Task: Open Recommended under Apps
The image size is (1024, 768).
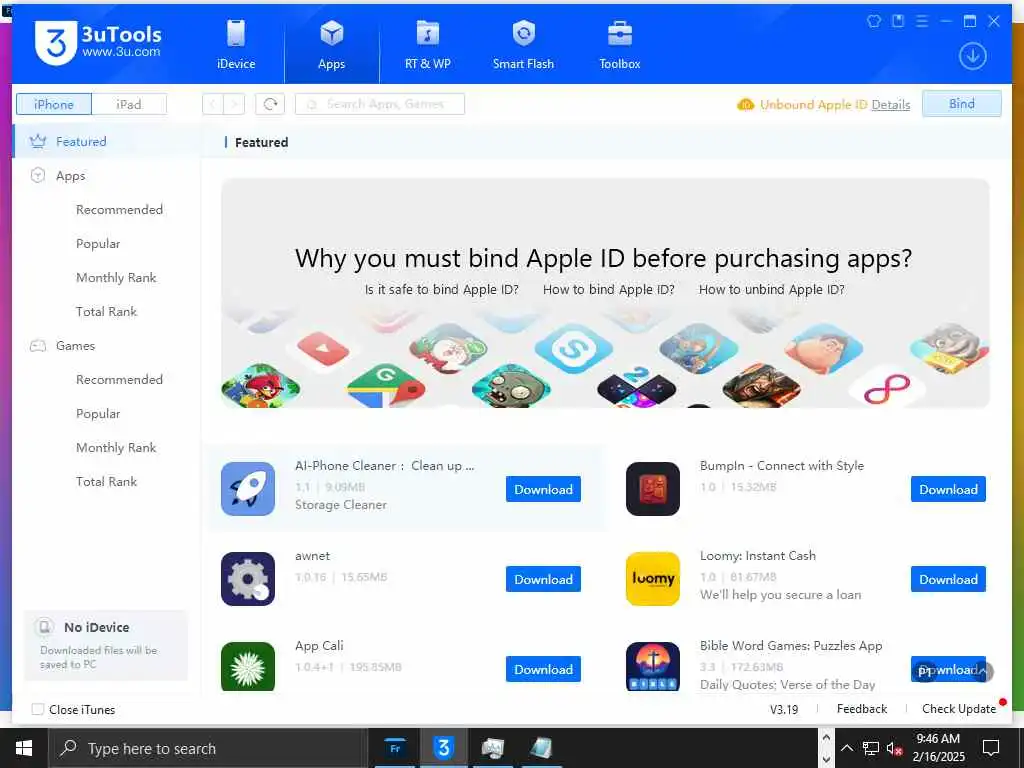Action: point(119,210)
